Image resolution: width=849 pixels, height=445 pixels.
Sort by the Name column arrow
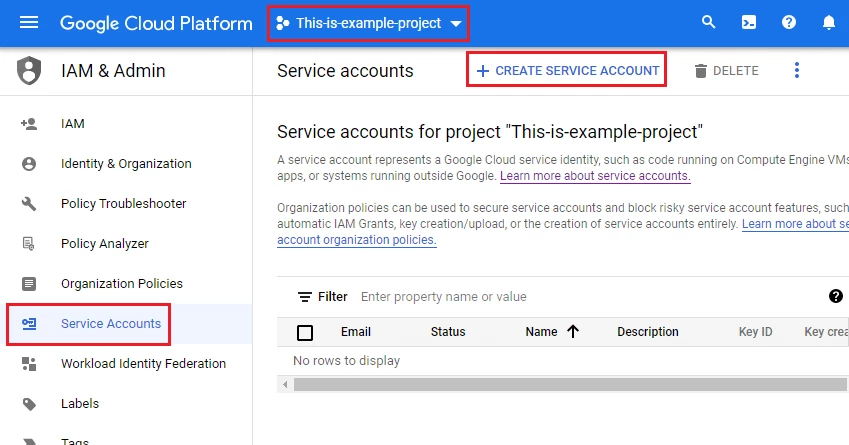[x=573, y=332]
